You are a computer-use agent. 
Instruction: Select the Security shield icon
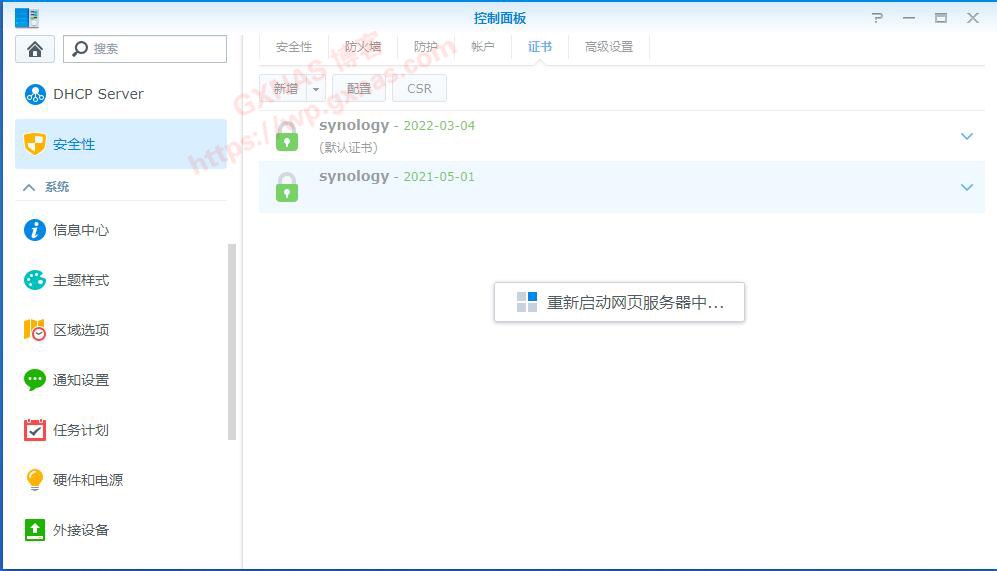(x=35, y=144)
